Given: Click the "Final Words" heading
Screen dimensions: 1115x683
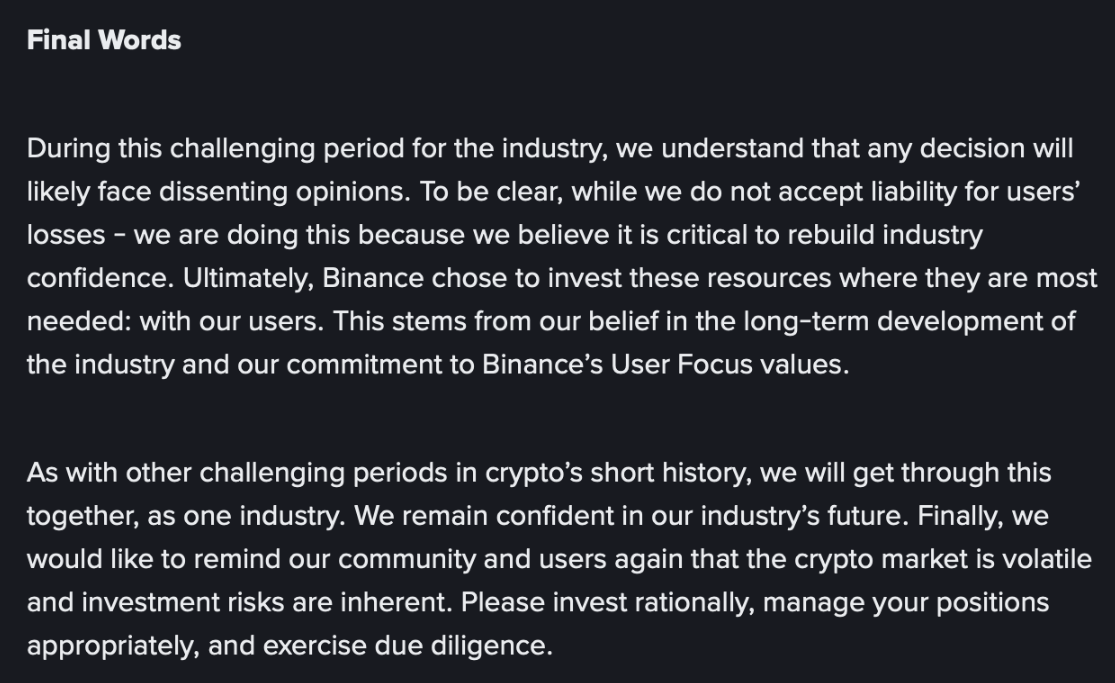Looking at the screenshot, I should (103, 41).
